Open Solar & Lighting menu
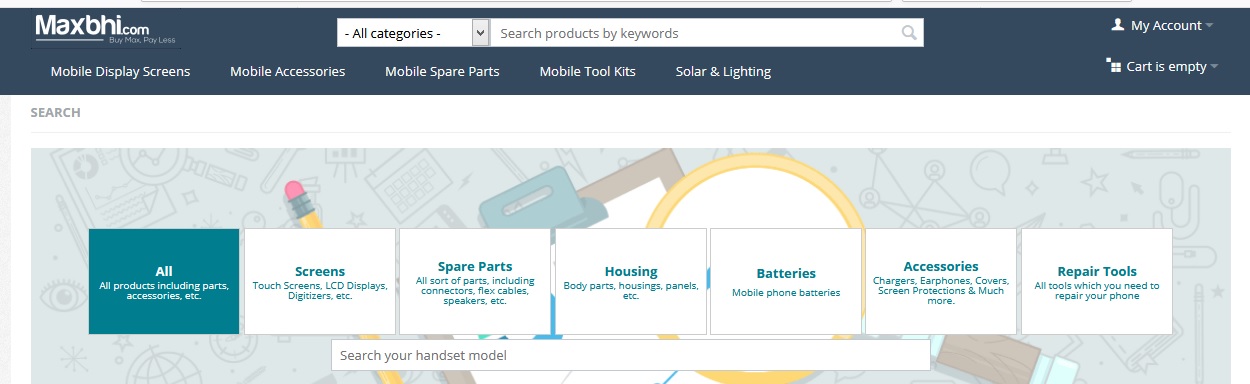The width and height of the screenshot is (1250, 384). [723, 71]
